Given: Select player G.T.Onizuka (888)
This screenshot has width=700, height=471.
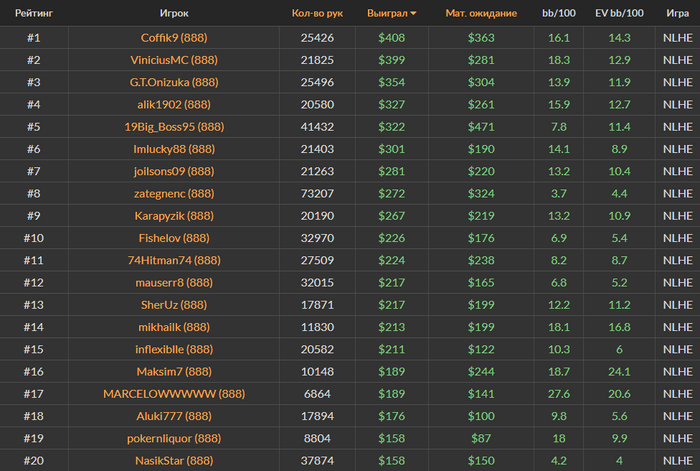Looking at the screenshot, I should [x=174, y=82].
